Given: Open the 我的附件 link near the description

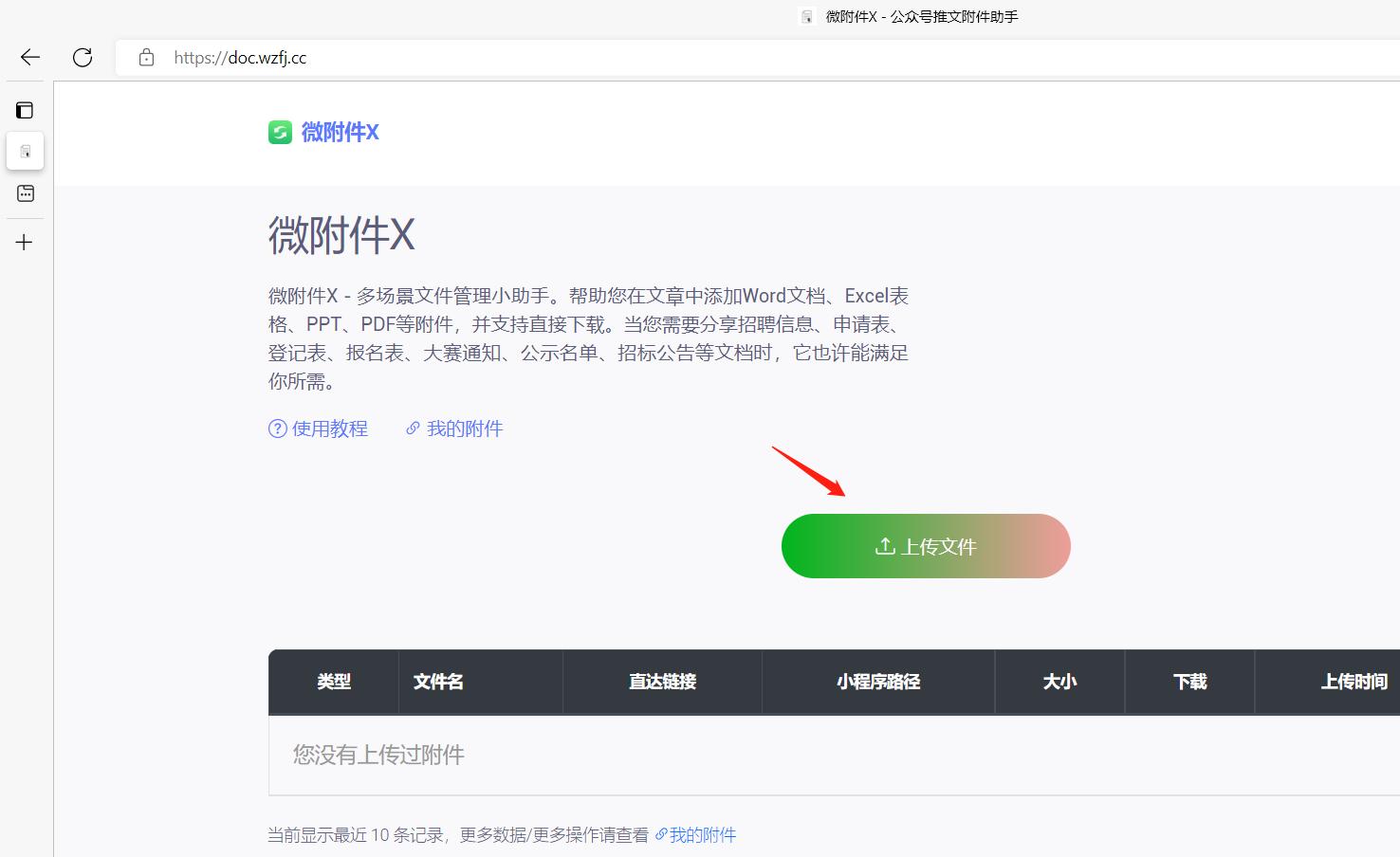Looking at the screenshot, I should (465, 428).
